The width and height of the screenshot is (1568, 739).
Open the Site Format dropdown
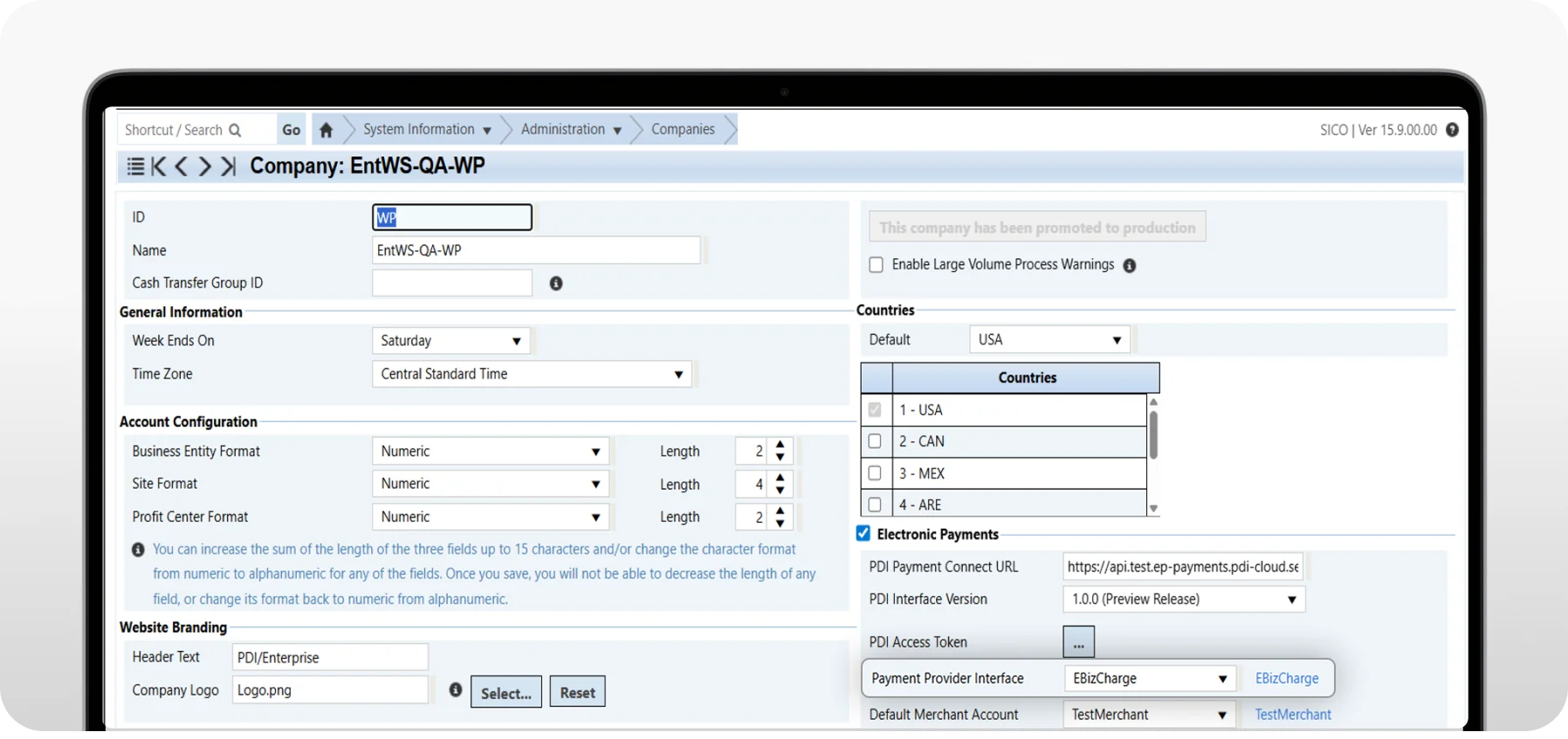491,484
